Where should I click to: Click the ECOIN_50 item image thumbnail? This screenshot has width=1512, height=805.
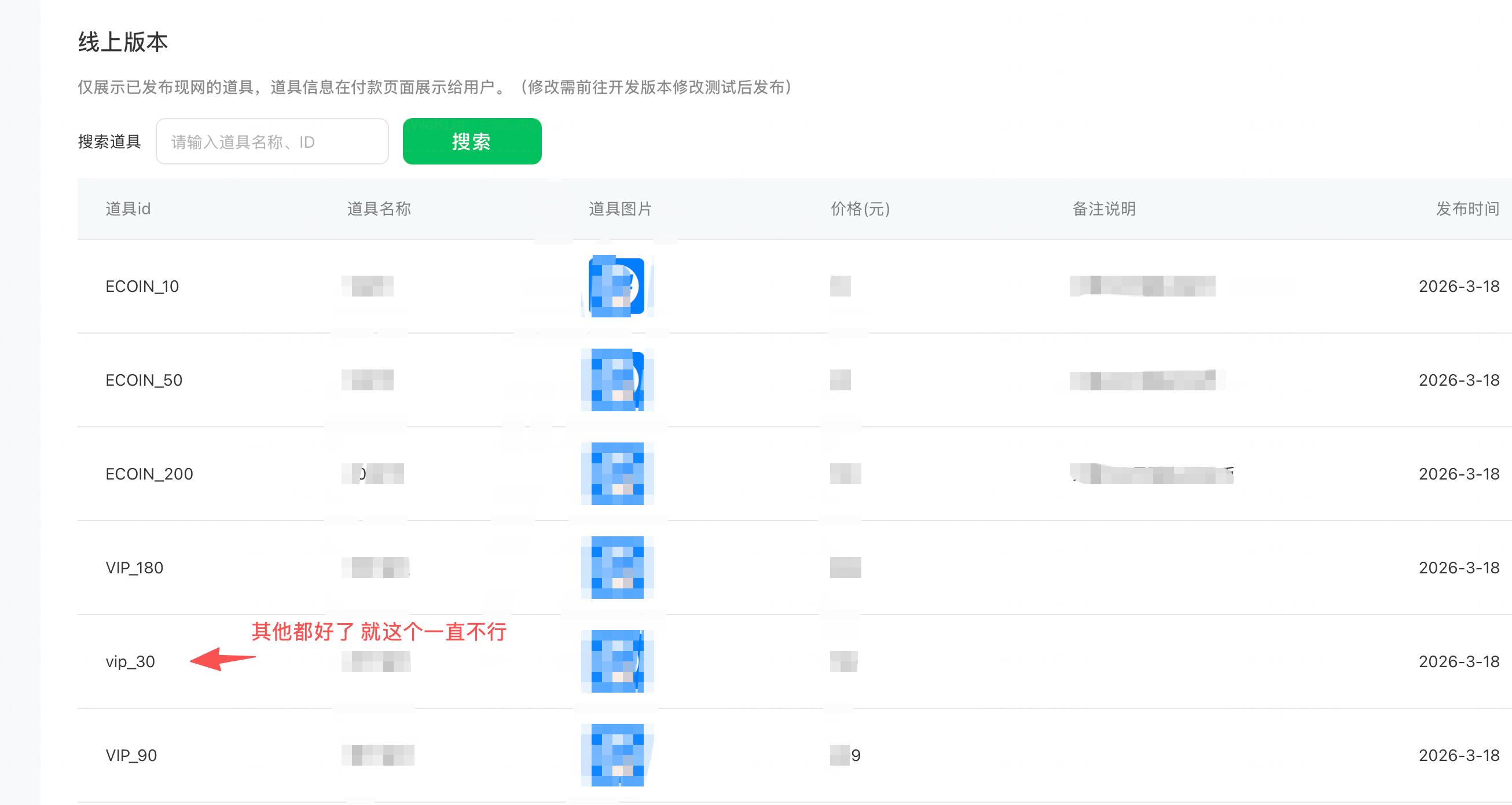[x=617, y=380]
